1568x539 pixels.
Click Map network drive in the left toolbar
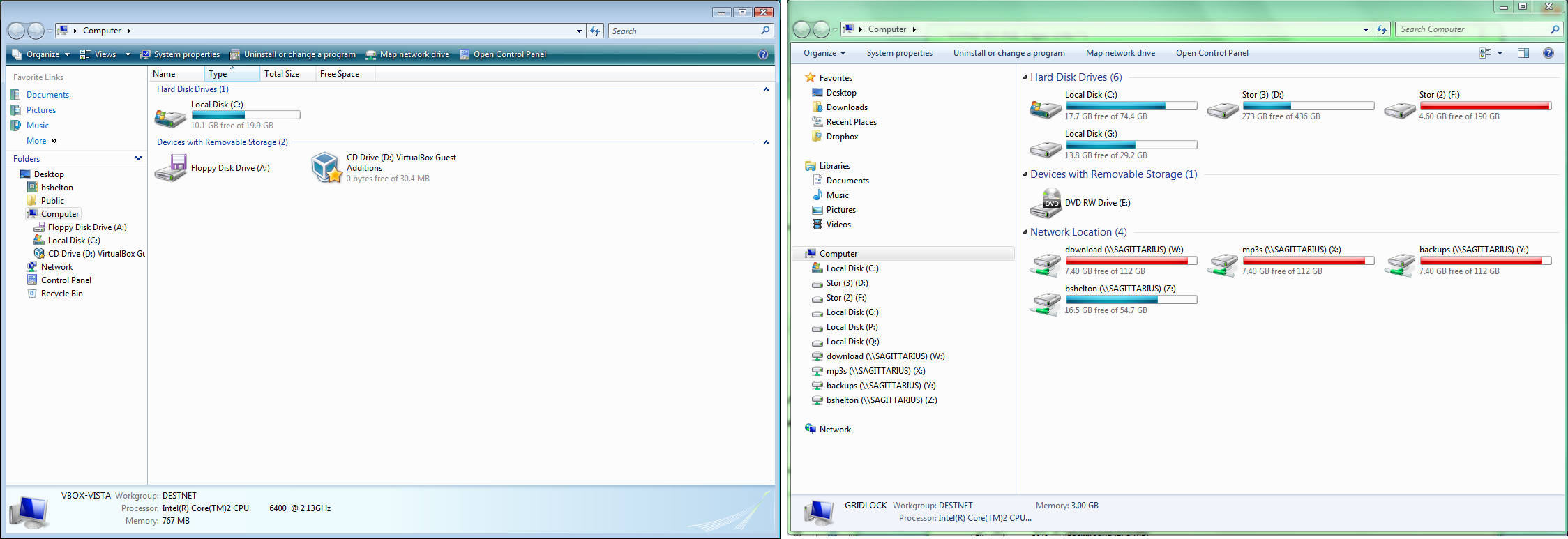(x=408, y=54)
